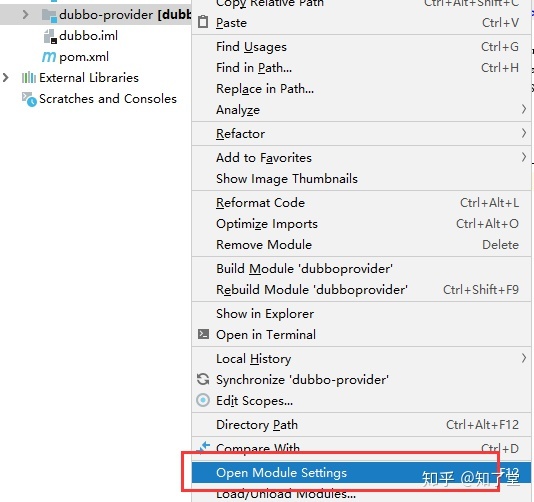
Task: Select Add to Favorites
Action: pos(361,158)
